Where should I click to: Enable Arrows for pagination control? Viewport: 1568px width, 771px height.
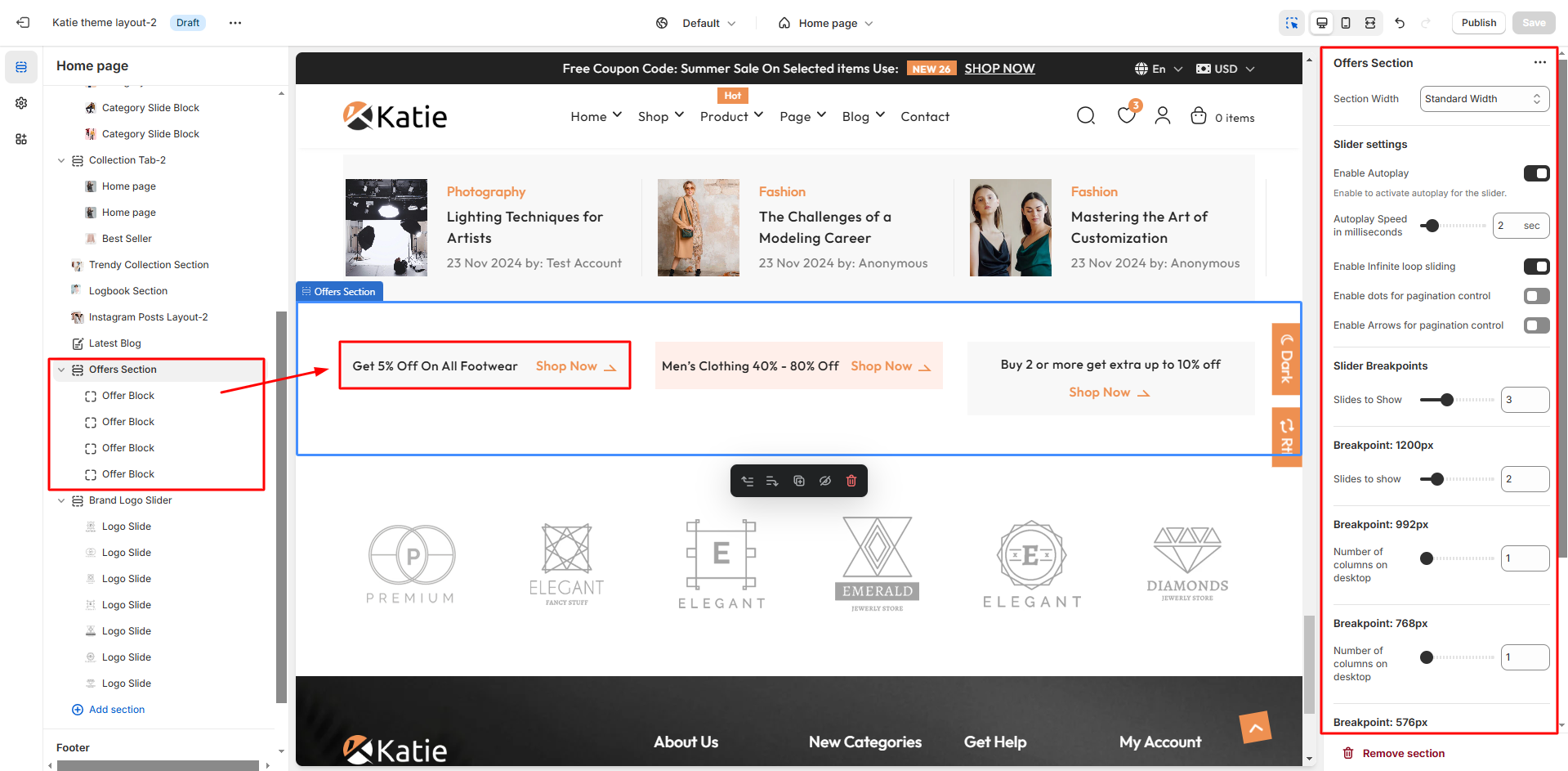1536,325
